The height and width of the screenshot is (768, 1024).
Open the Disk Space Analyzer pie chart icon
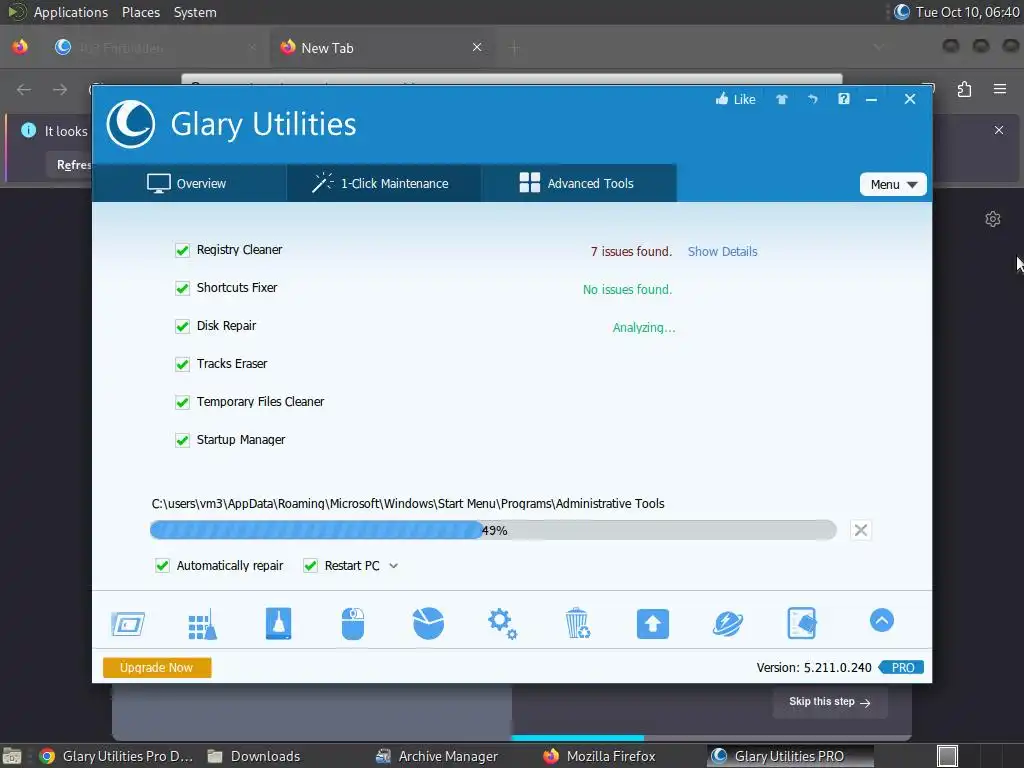click(x=428, y=623)
